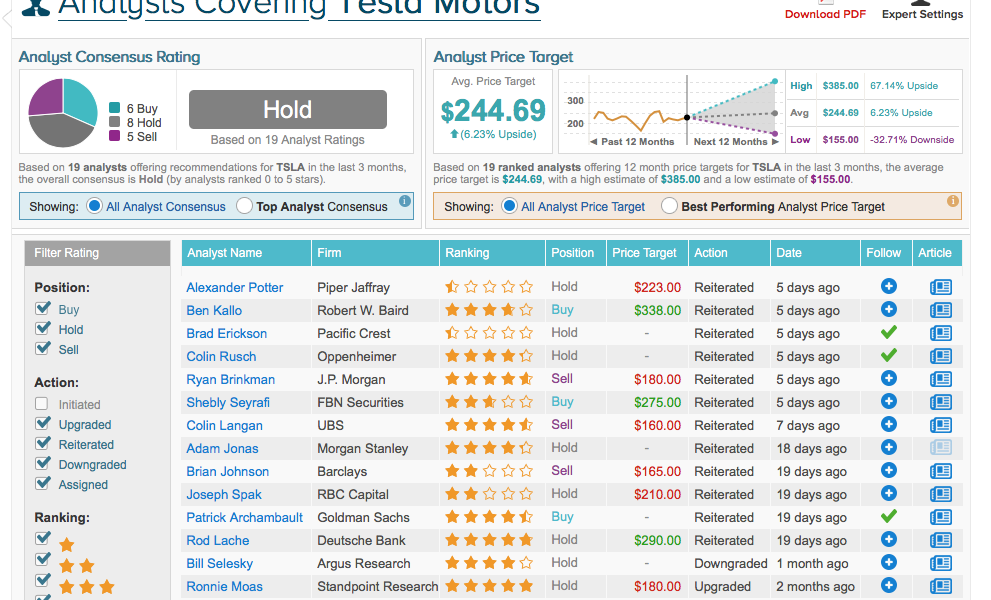Click the gray Hold consensus button
The image size is (991, 600).
(288, 109)
